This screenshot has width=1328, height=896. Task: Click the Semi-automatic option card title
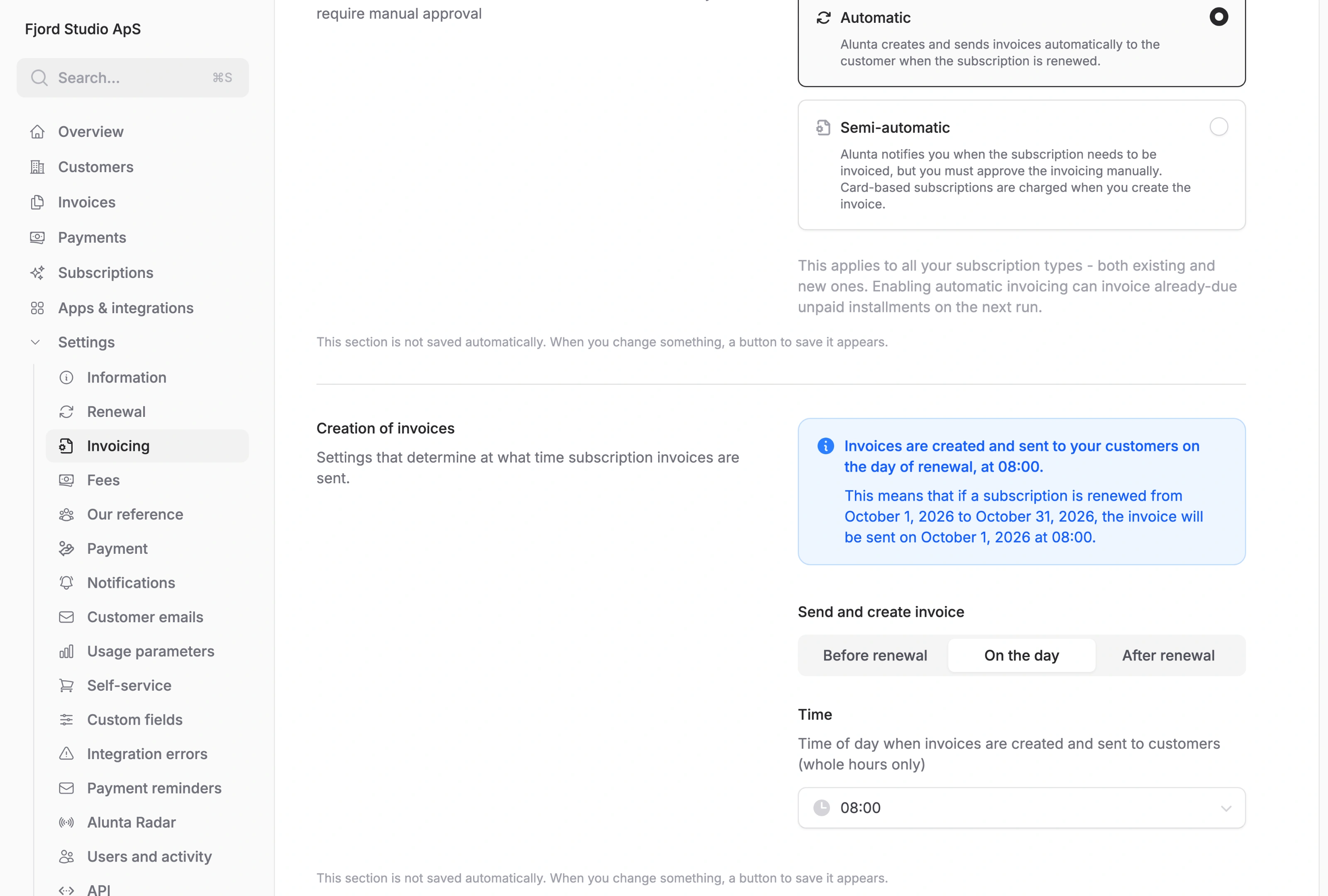point(895,128)
